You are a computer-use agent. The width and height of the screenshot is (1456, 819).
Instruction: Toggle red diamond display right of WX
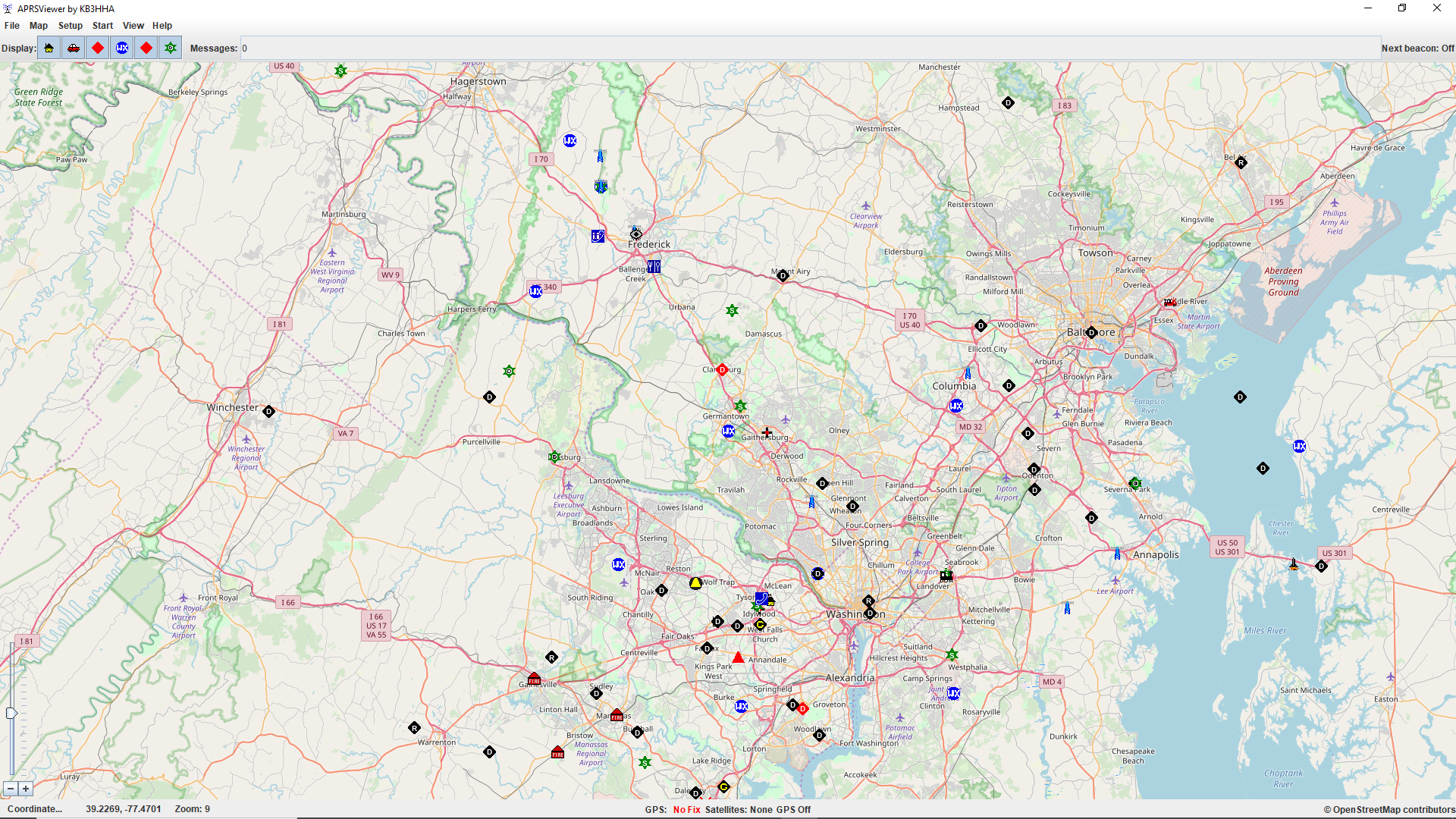tap(146, 48)
